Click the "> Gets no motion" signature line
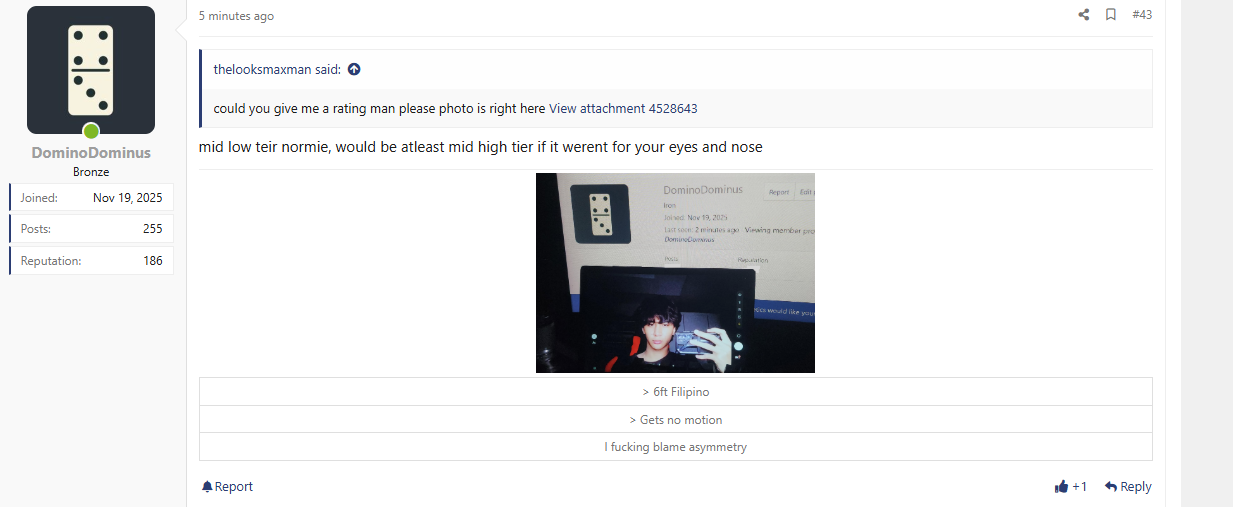The width and height of the screenshot is (1233, 507). (x=675, y=420)
